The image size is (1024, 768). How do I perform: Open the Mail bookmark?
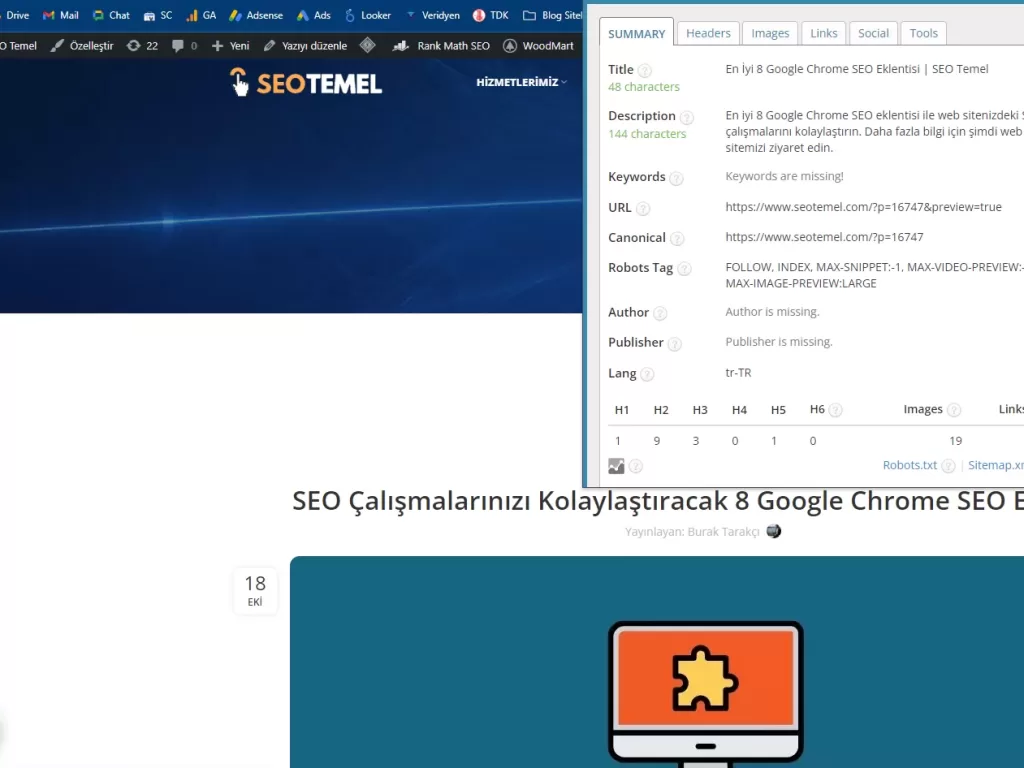(x=61, y=15)
